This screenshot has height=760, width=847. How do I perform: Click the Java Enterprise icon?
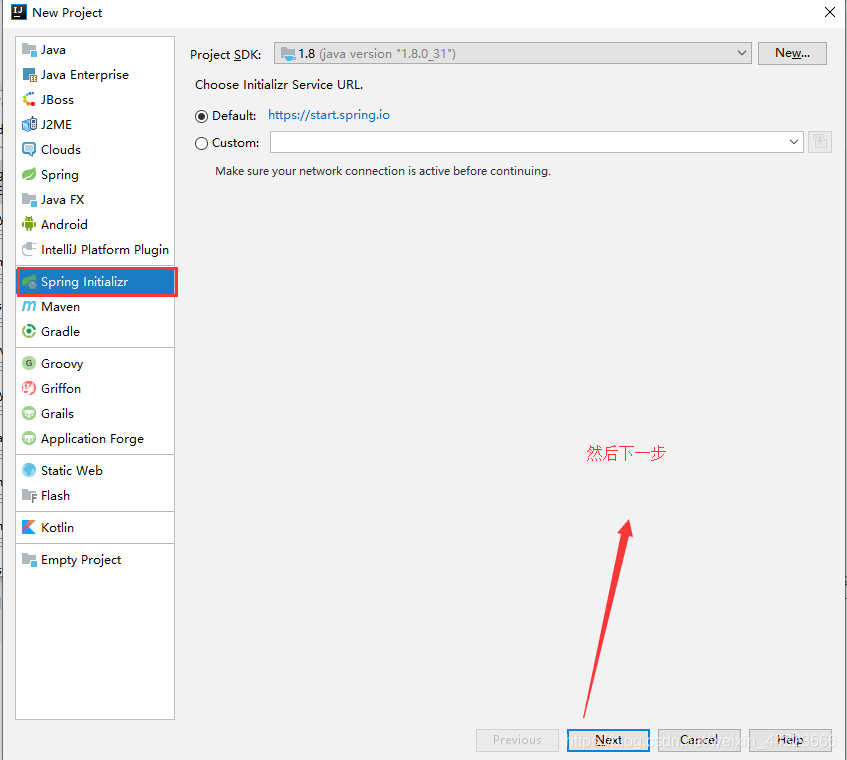(x=29, y=75)
